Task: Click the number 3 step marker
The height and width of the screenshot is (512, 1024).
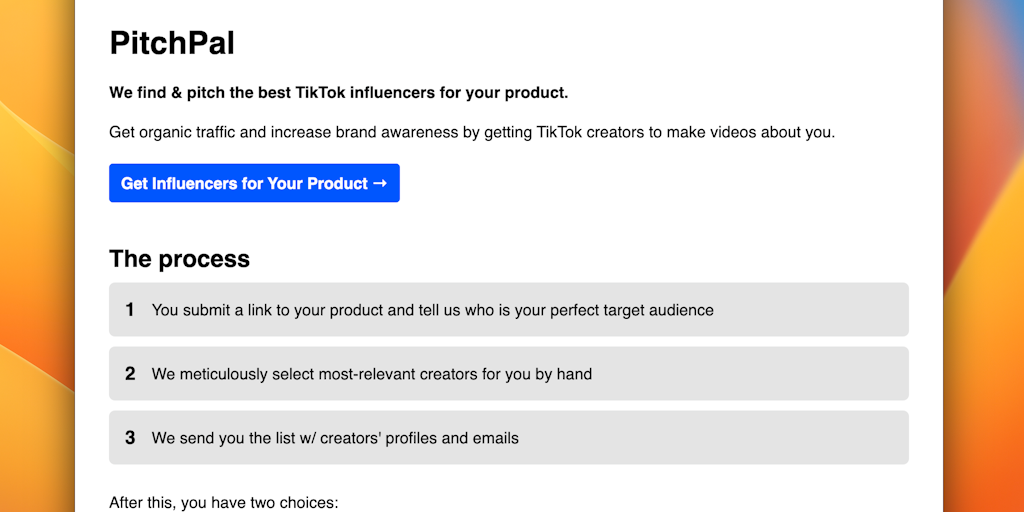Action: pos(130,438)
